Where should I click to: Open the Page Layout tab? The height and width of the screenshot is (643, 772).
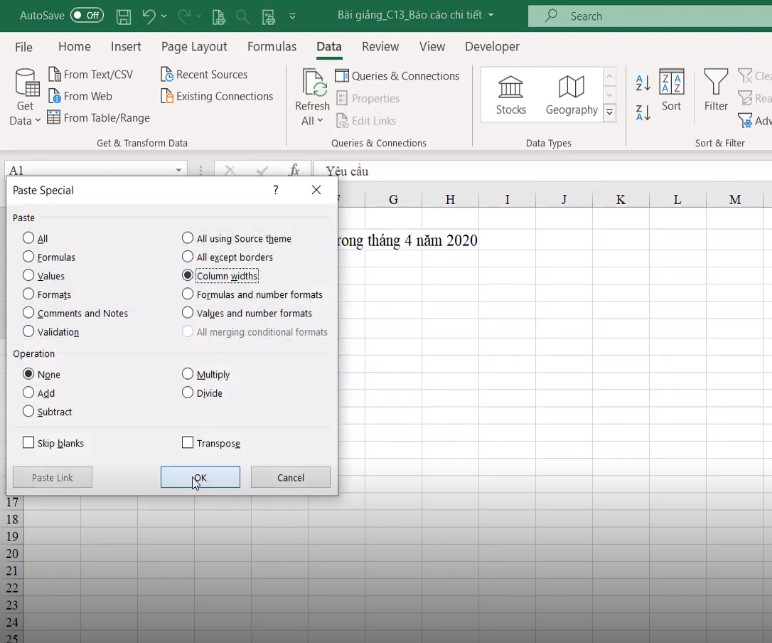[x=194, y=46]
